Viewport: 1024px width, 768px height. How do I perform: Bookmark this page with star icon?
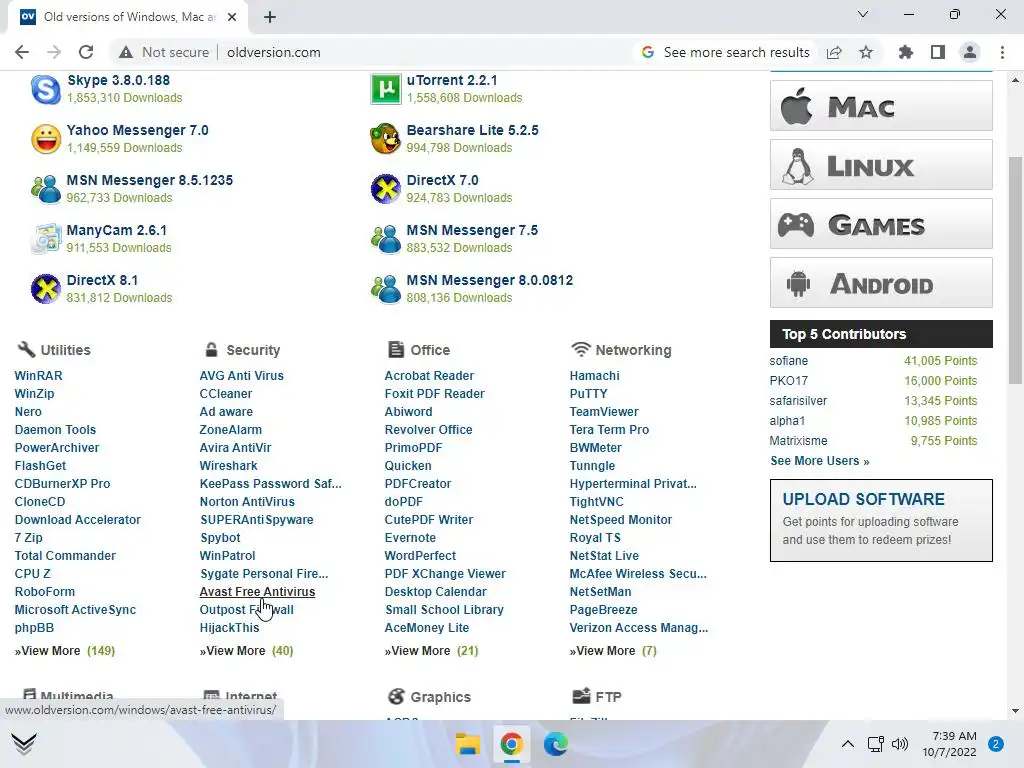coord(866,52)
